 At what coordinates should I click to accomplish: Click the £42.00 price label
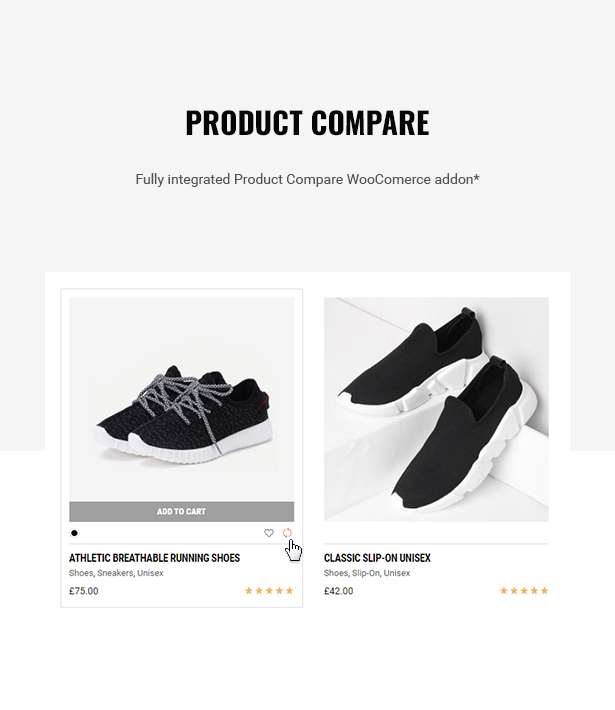(x=338, y=591)
